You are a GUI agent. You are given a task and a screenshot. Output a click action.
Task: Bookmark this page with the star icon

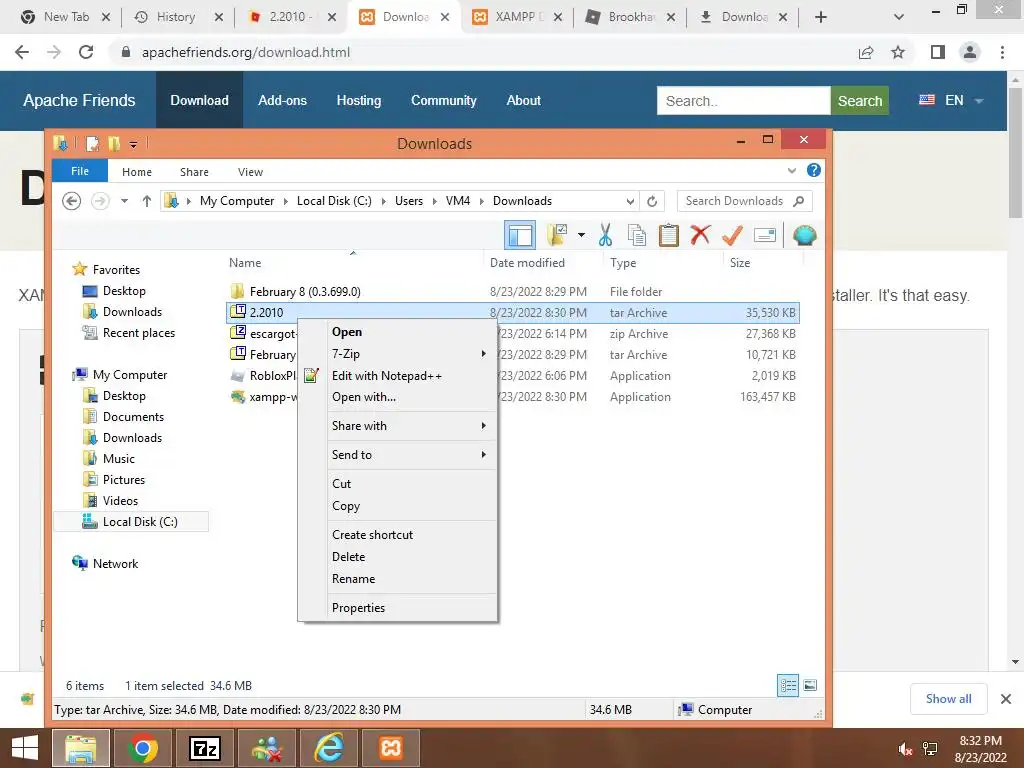click(898, 52)
